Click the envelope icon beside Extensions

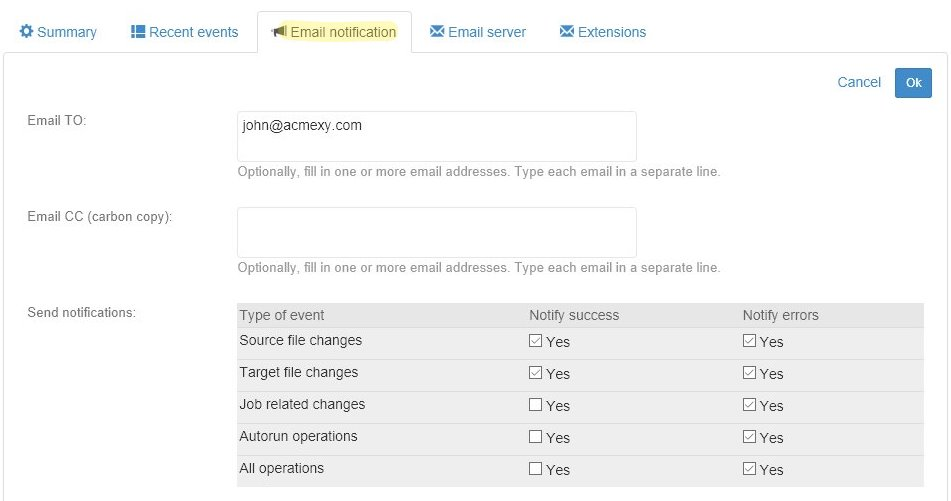point(567,32)
